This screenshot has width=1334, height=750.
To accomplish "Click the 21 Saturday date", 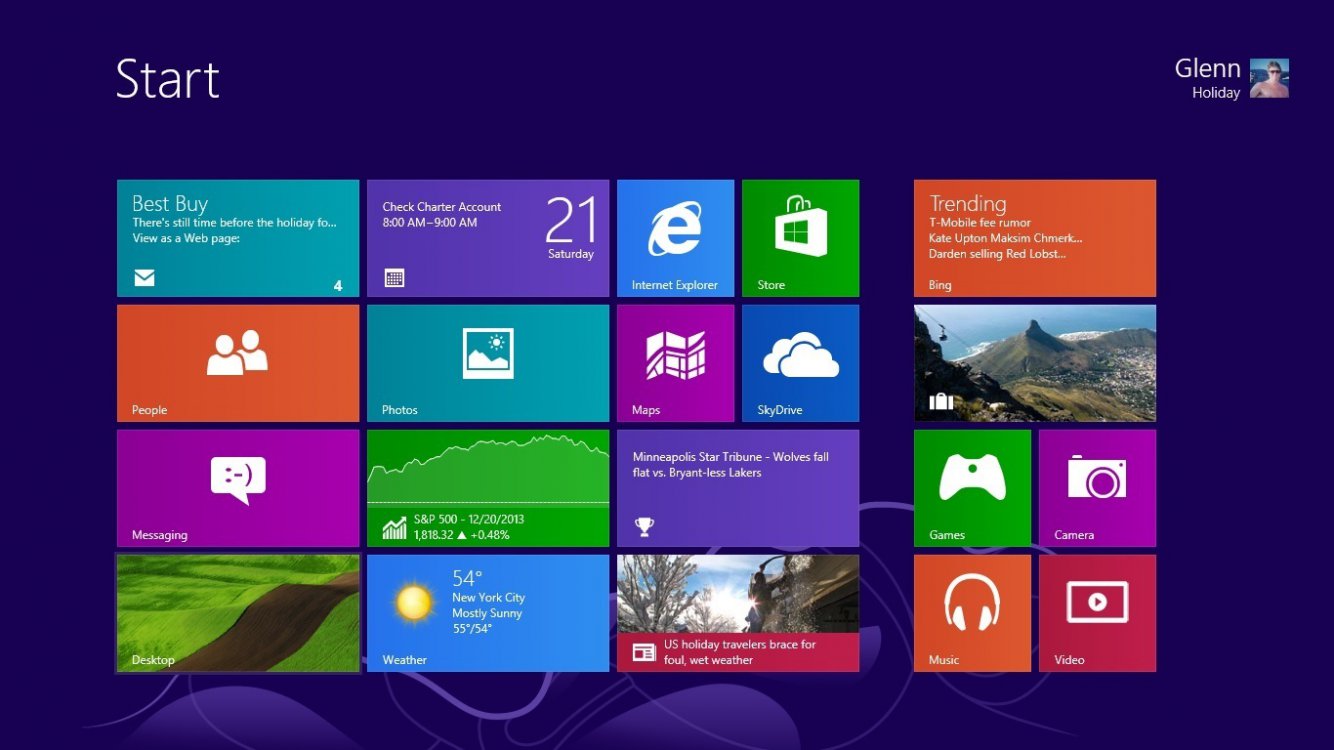I will (x=570, y=229).
